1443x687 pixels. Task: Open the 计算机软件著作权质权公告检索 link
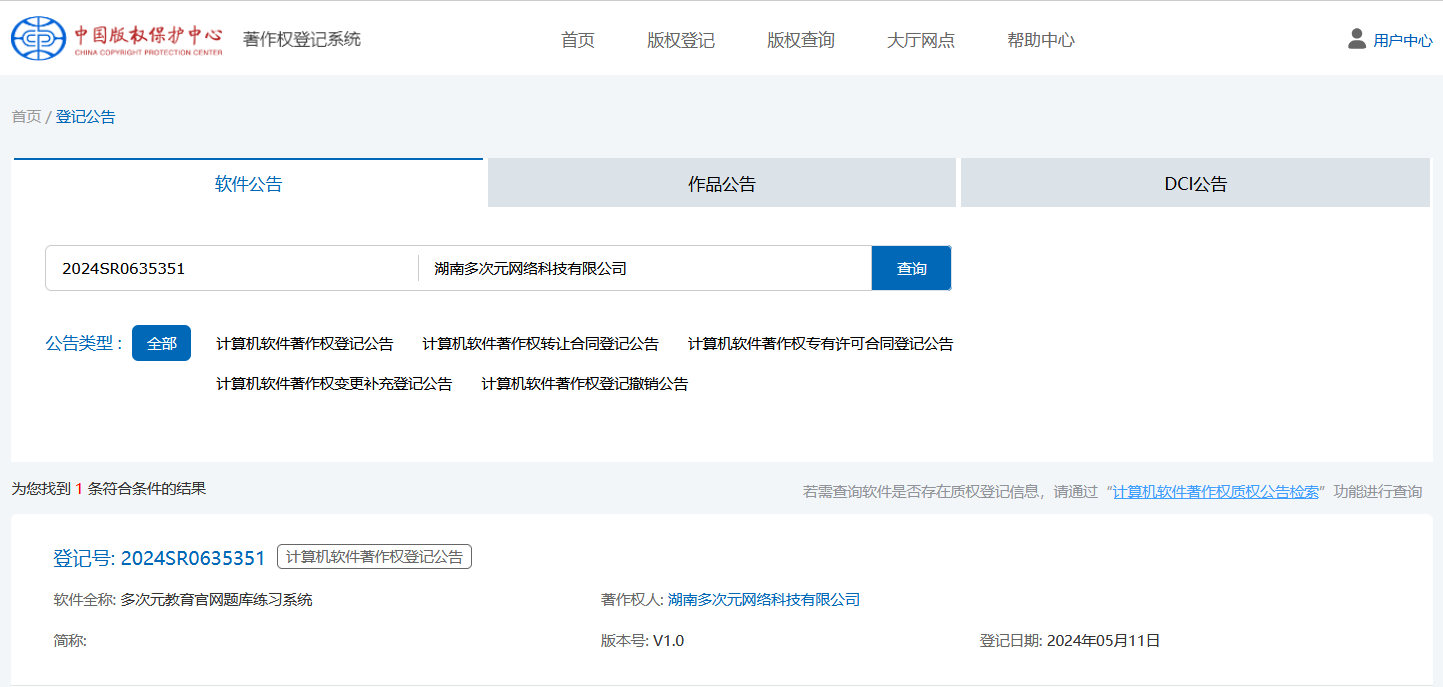coord(1216,492)
